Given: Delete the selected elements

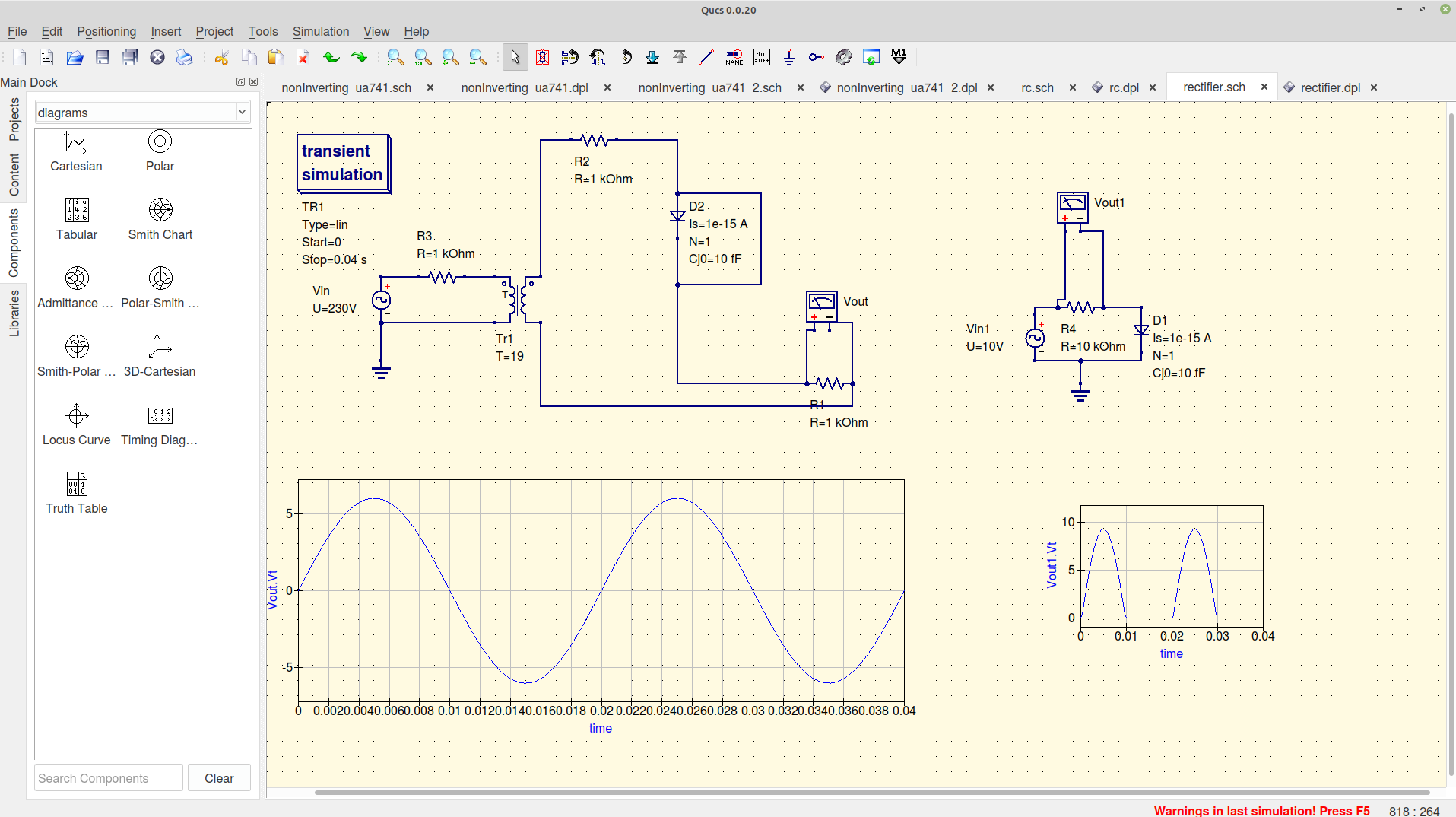Looking at the screenshot, I should (x=303, y=57).
